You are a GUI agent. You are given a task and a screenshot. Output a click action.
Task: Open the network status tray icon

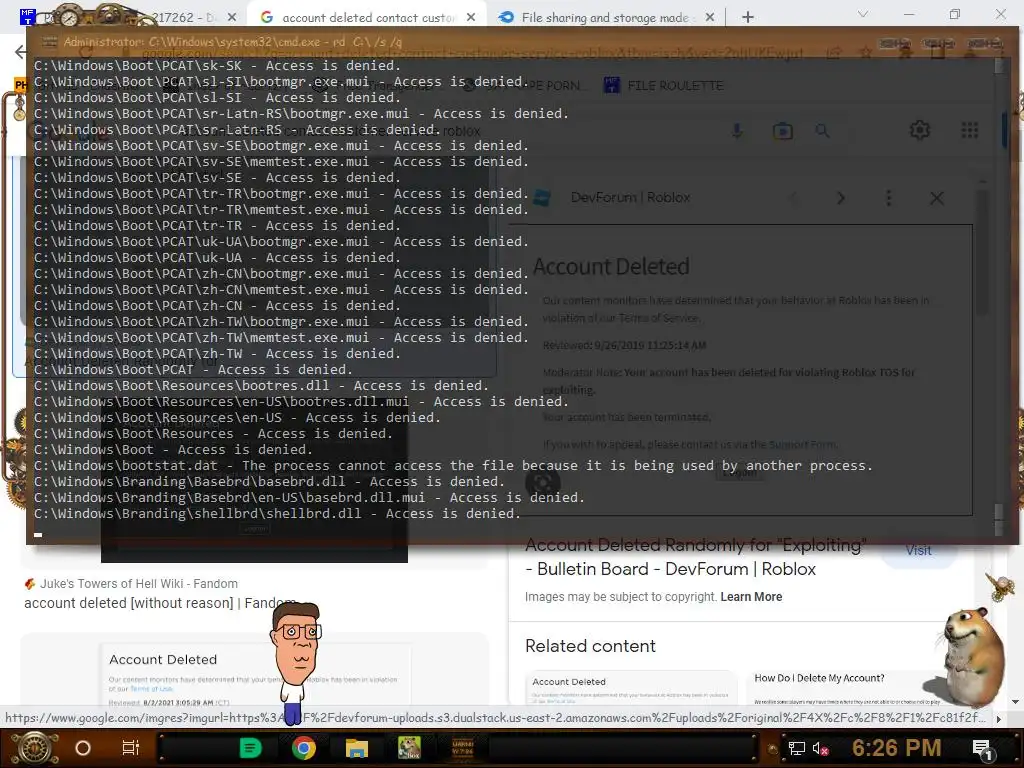pos(797,748)
